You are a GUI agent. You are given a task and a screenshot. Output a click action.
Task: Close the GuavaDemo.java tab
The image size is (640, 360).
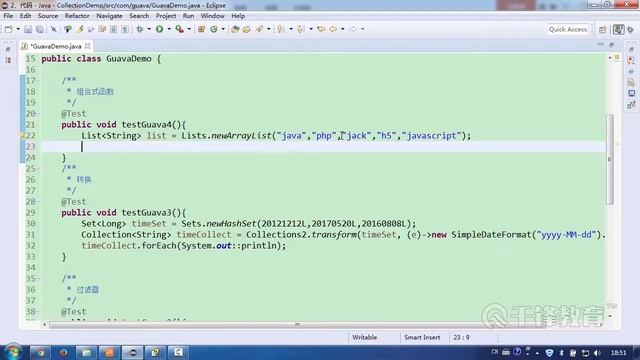87,46
